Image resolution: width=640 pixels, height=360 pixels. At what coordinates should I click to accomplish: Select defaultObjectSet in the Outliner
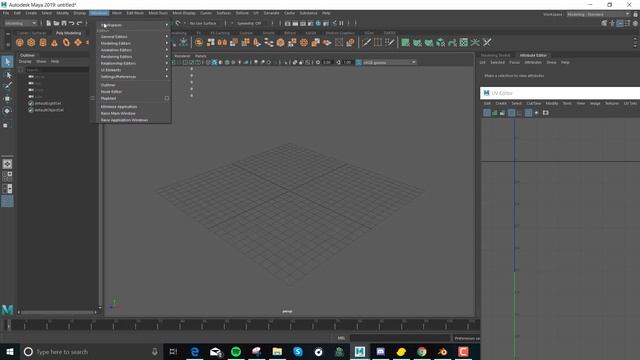tap(49, 110)
